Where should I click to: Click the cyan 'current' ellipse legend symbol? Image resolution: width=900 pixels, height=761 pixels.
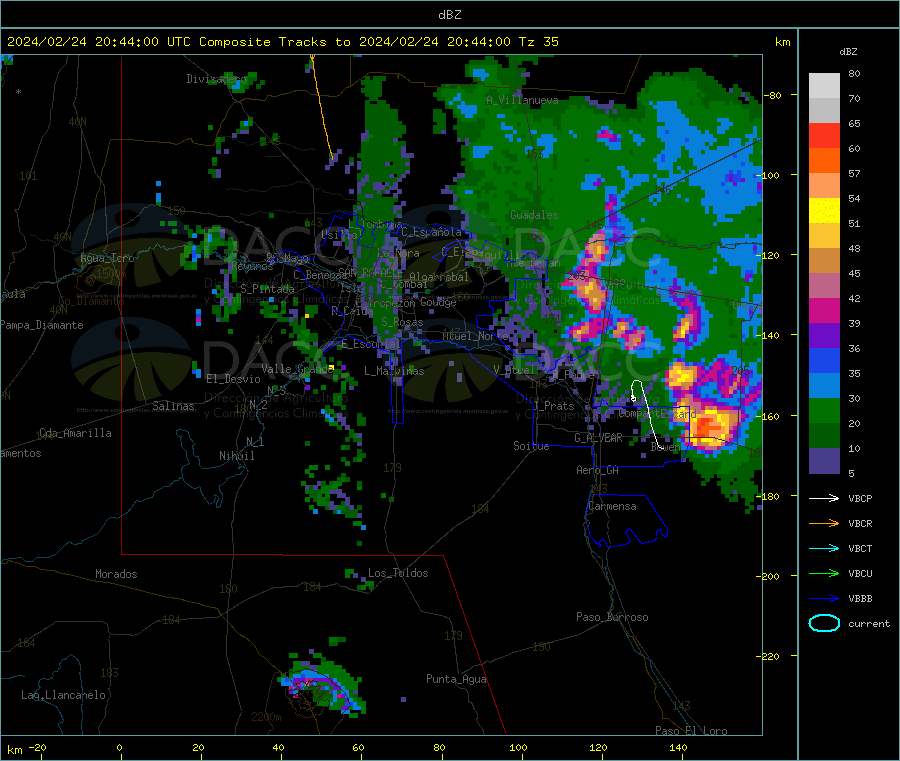coord(824,623)
